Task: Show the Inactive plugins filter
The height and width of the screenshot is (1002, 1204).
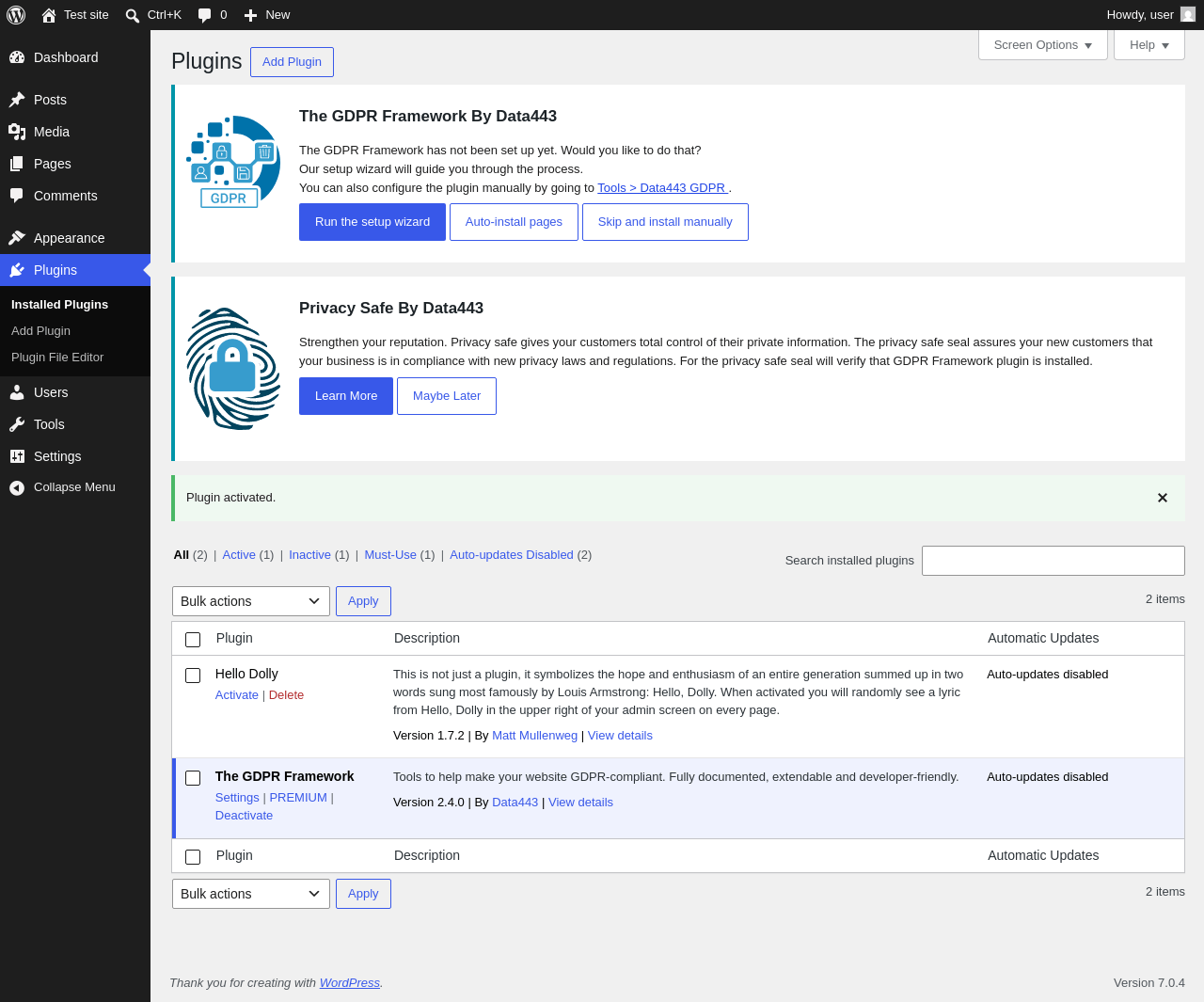Action: pos(309,555)
